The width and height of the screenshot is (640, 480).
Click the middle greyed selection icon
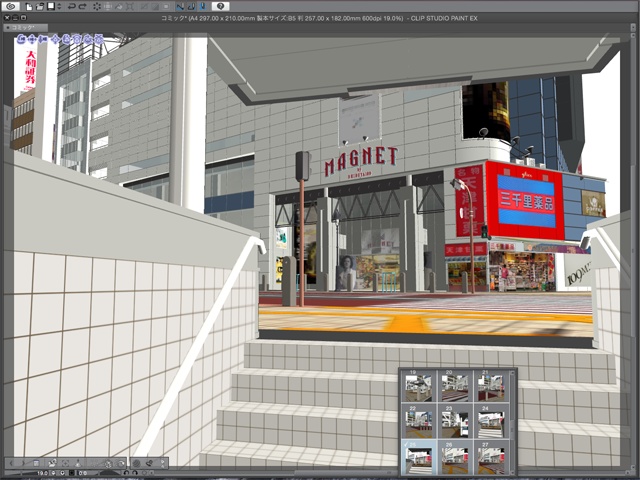click(x=155, y=7)
